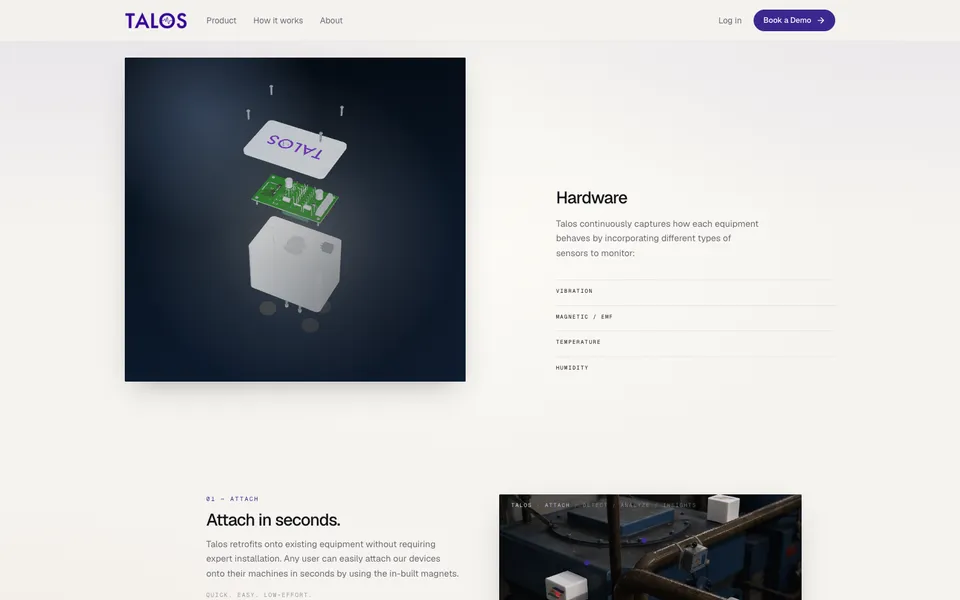Click the Attach step in the video breadcrumb
The height and width of the screenshot is (600, 960).
point(557,505)
